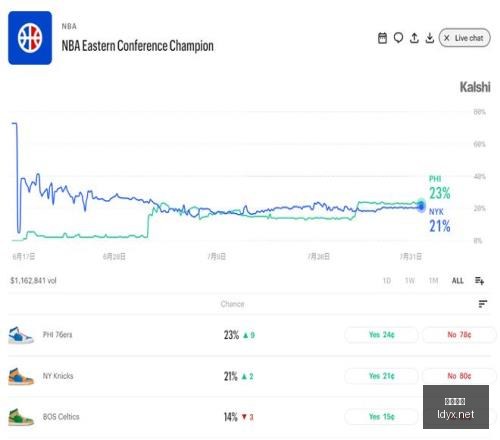Image resolution: width=500 pixels, height=440 pixels.
Task: Click the share upload icon
Action: tap(414, 38)
